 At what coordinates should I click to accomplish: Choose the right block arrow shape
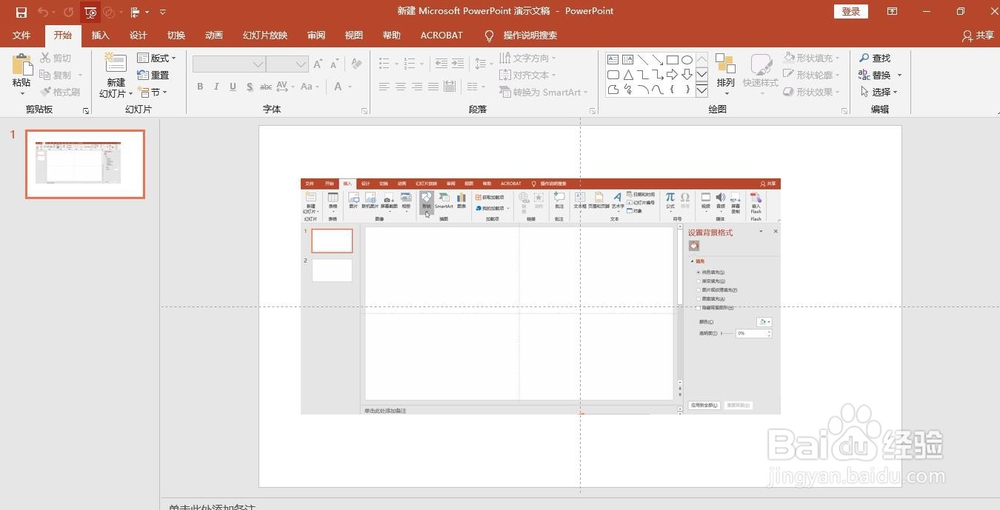[672, 75]
